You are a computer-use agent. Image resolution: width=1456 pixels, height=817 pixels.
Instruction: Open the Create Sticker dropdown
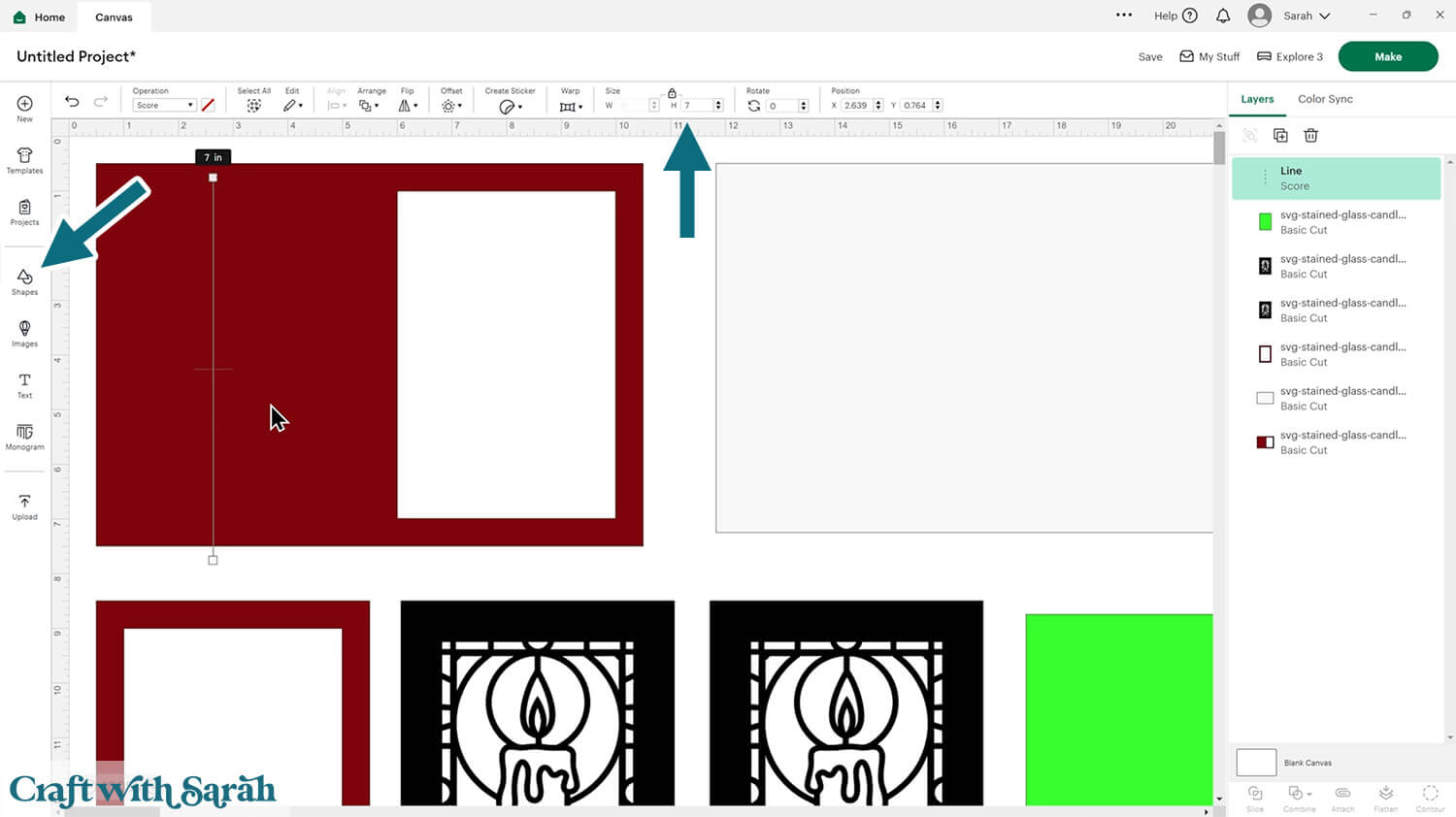pyautogui.click(x=511, y=107)
